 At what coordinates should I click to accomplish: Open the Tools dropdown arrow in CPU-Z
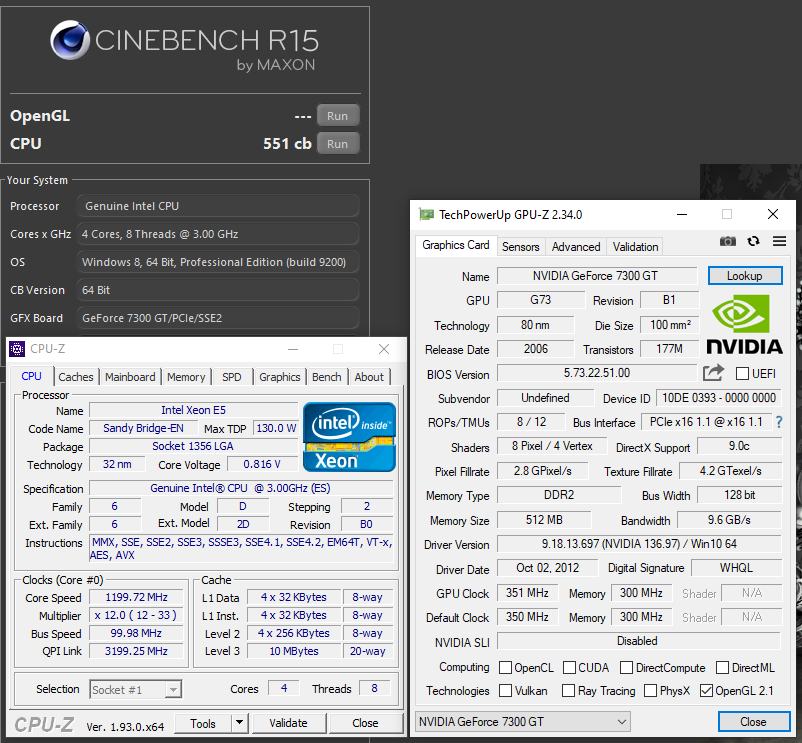239,723
